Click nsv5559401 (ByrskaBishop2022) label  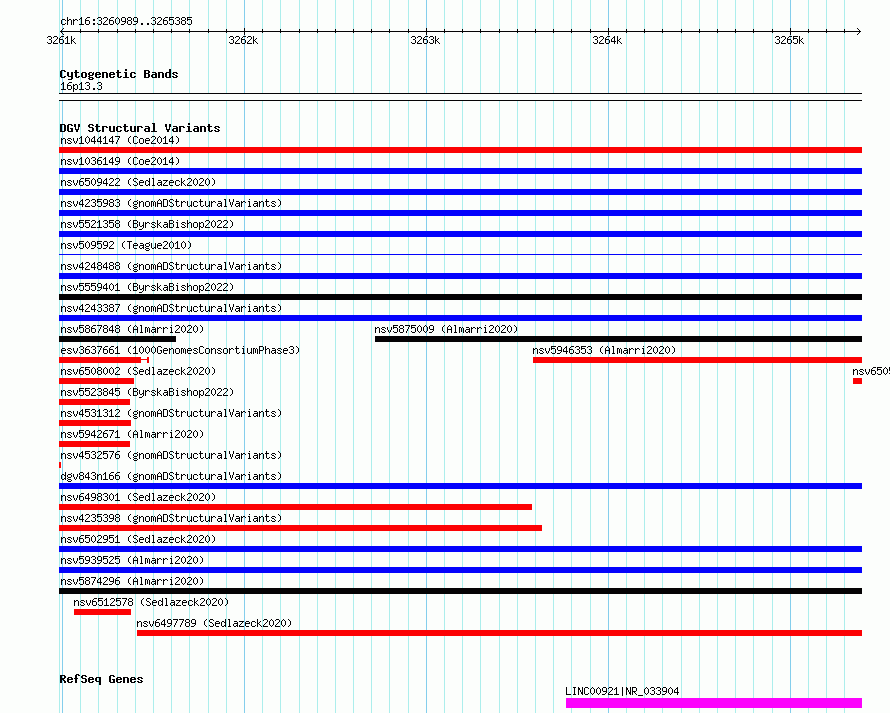147,287
